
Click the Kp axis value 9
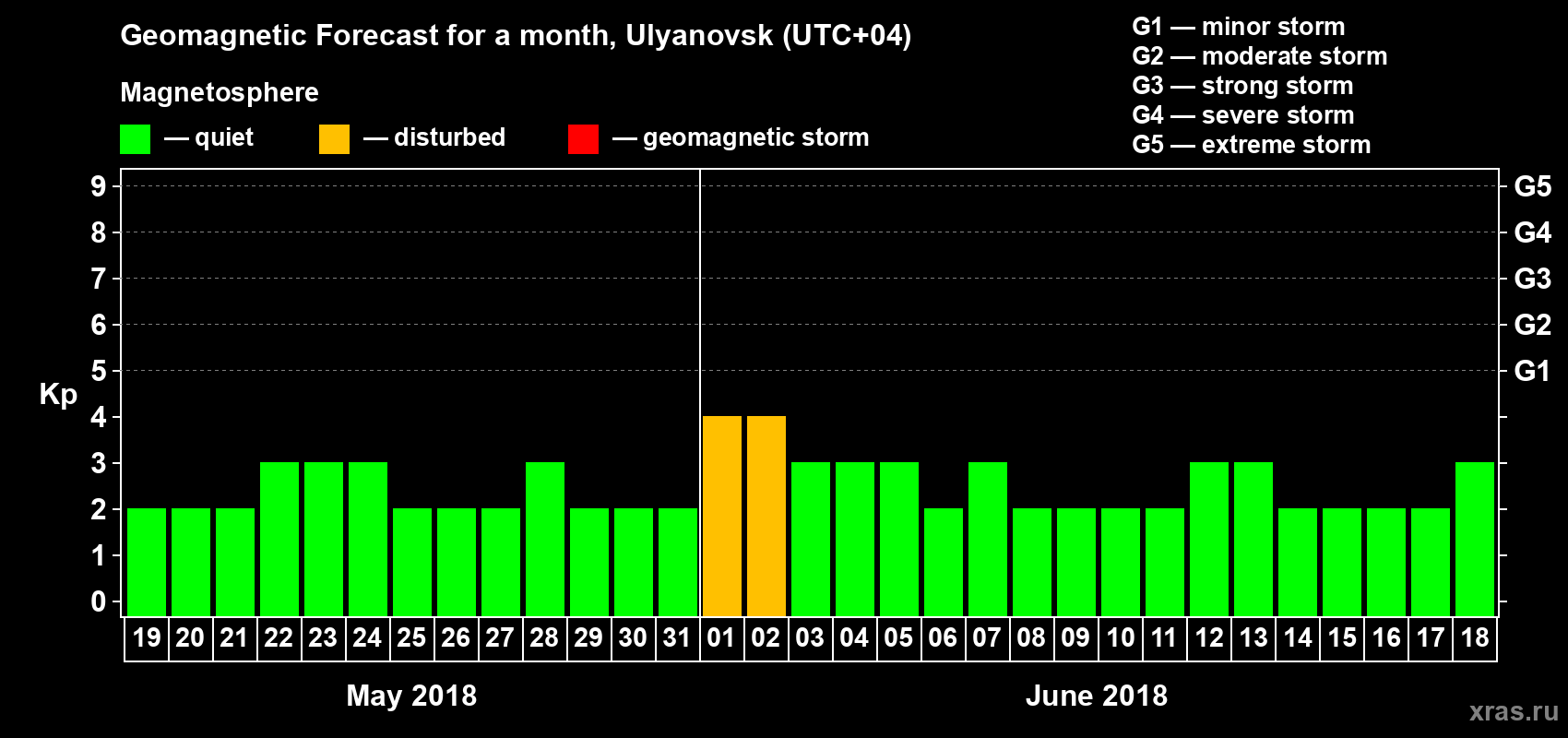[x=99, y=186]
